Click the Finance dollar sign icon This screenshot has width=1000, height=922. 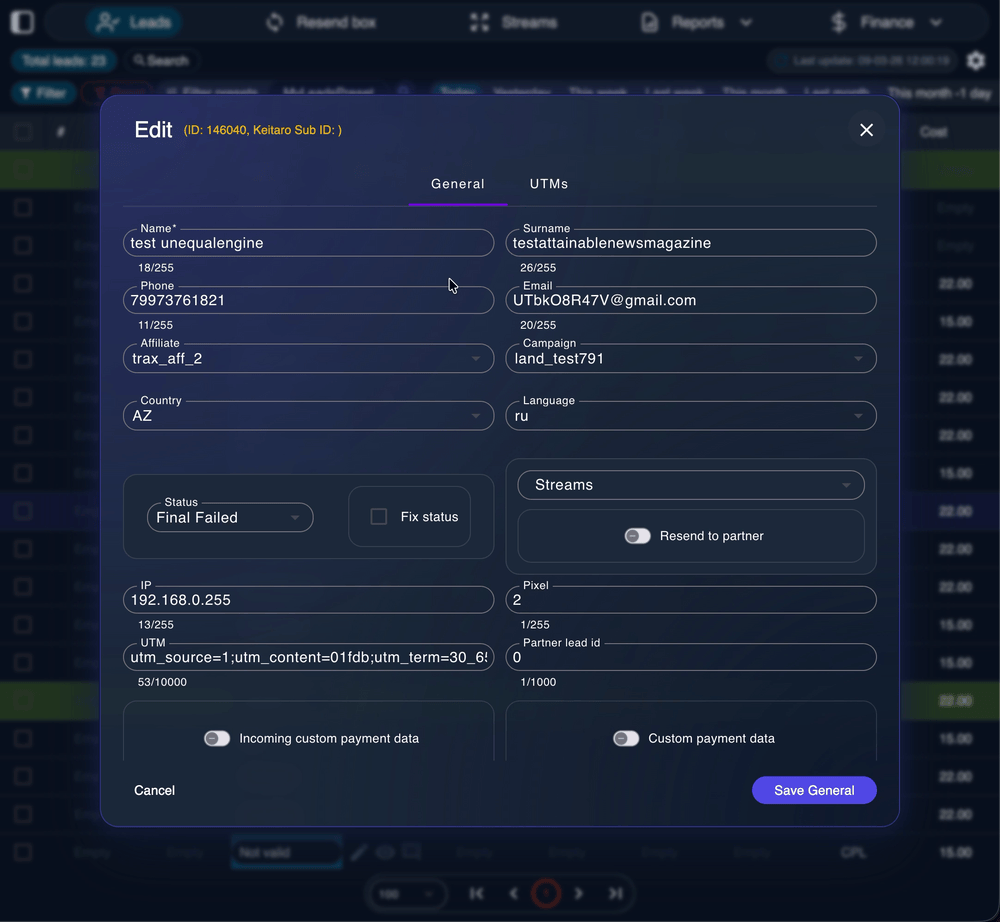pos(840,22)
